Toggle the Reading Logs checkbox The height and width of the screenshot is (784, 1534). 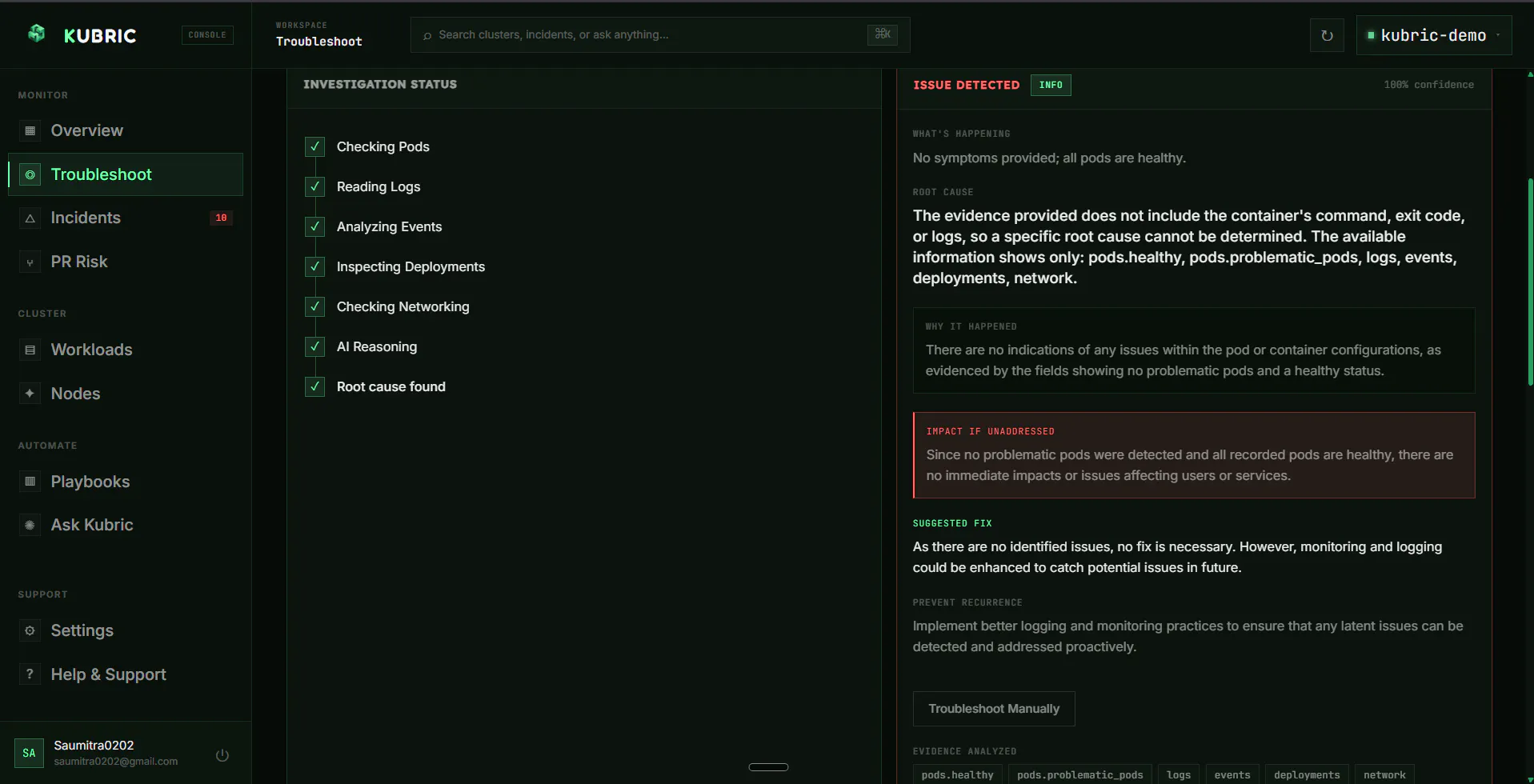pyautogui.click(x=314, y=186)
